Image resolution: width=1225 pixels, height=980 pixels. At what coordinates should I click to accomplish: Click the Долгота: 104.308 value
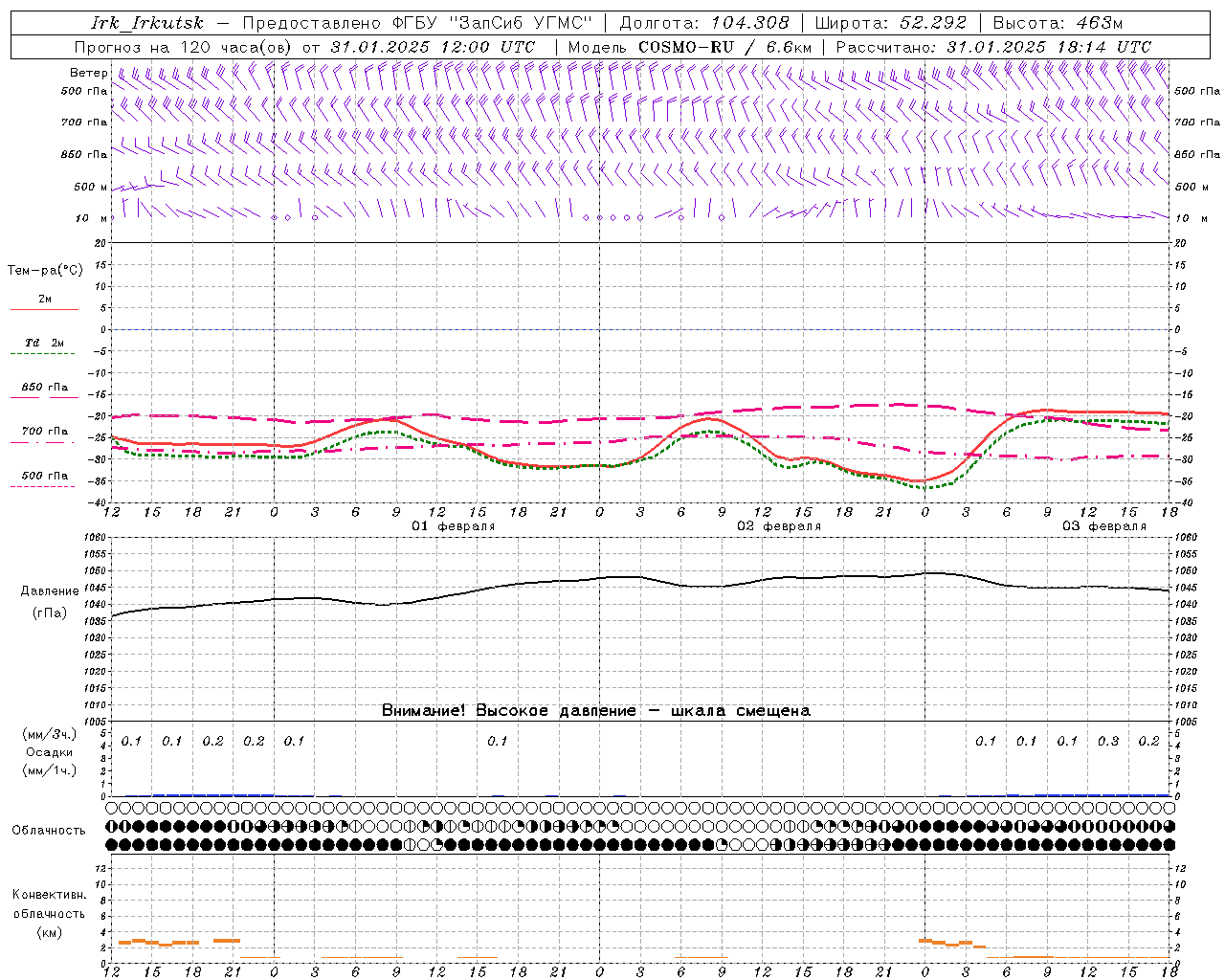pos(704,23)
